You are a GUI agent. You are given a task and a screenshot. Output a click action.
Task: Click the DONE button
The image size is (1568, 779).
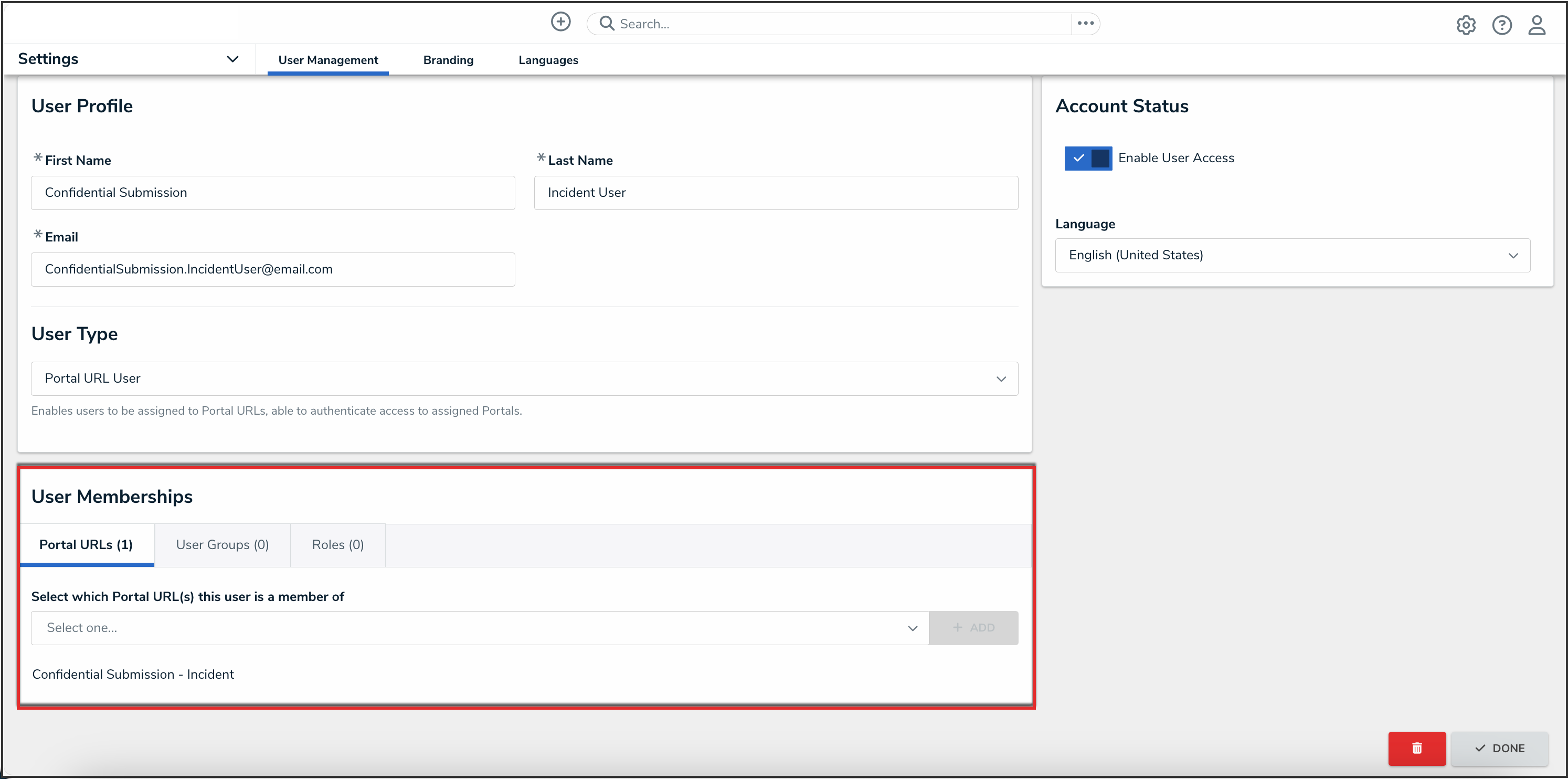coord(1499,748)
